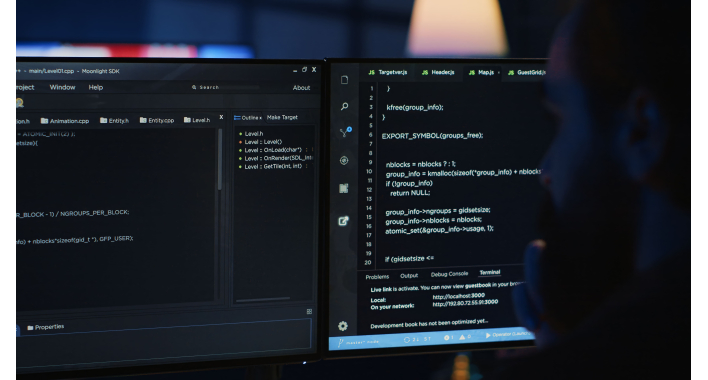
Task: Switch to the Map.js tab
Action: [481, 72]
